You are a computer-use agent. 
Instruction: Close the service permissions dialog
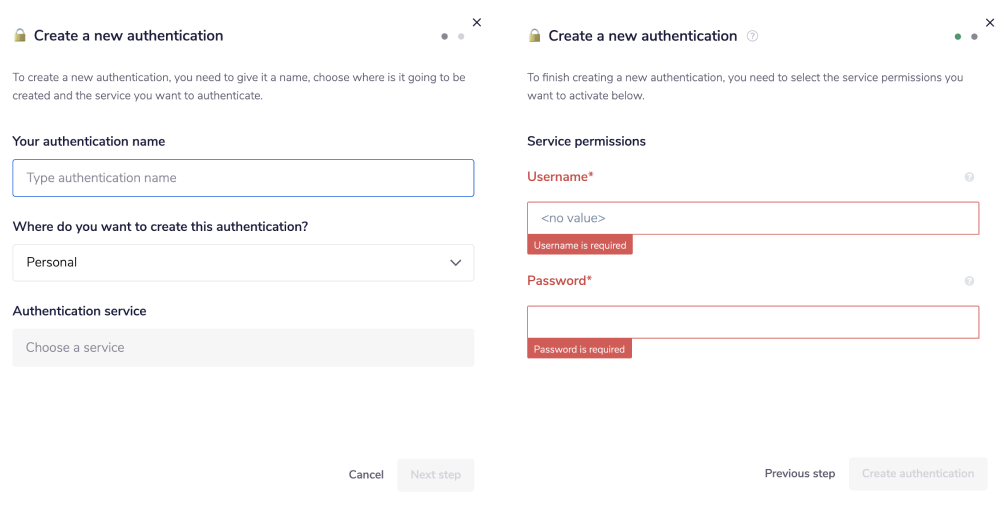990,22
